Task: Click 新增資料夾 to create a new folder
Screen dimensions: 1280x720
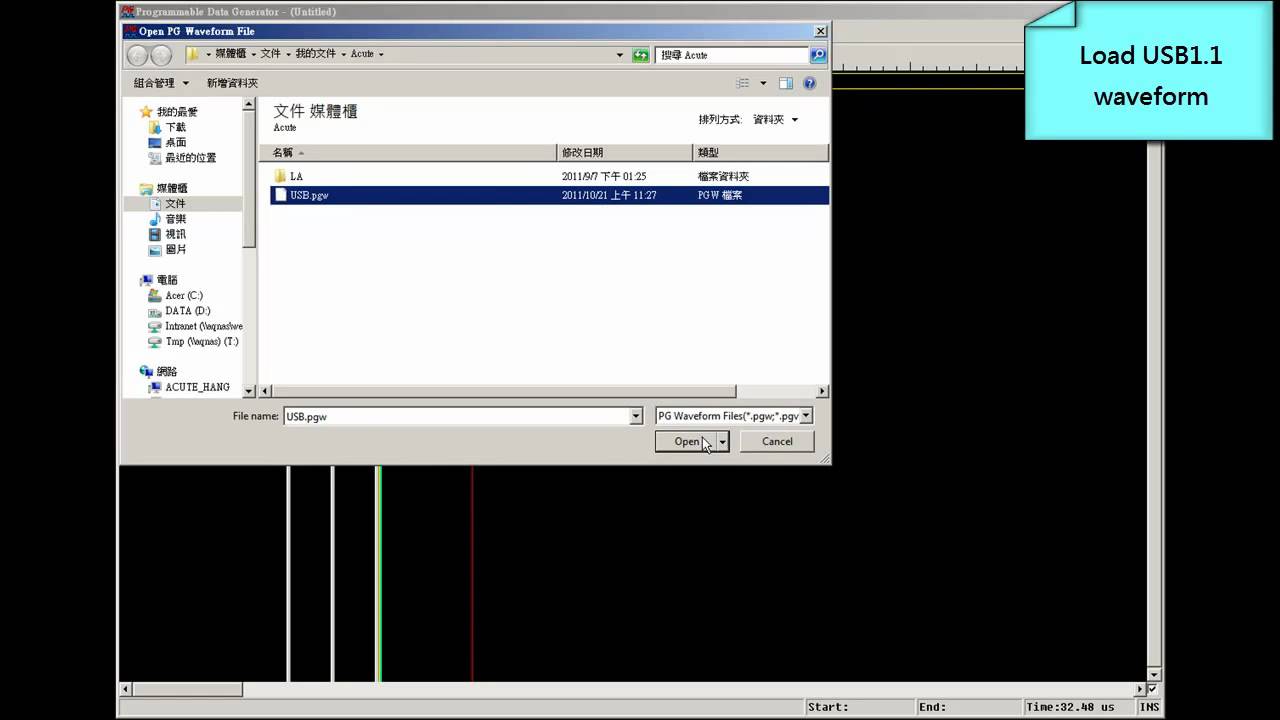Action: tap(232, 83)
